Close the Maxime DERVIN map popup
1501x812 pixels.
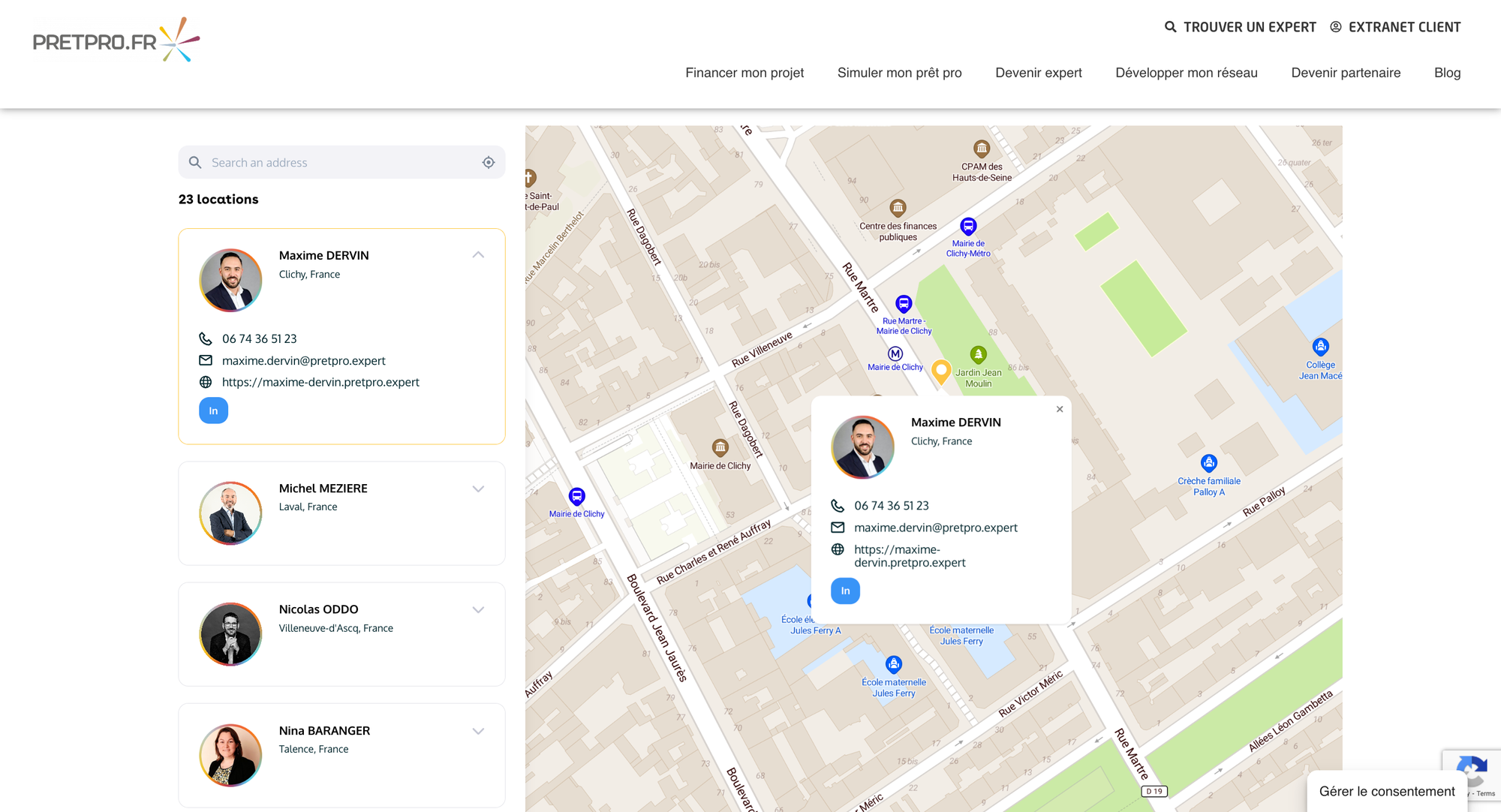tap(1060, 409)
